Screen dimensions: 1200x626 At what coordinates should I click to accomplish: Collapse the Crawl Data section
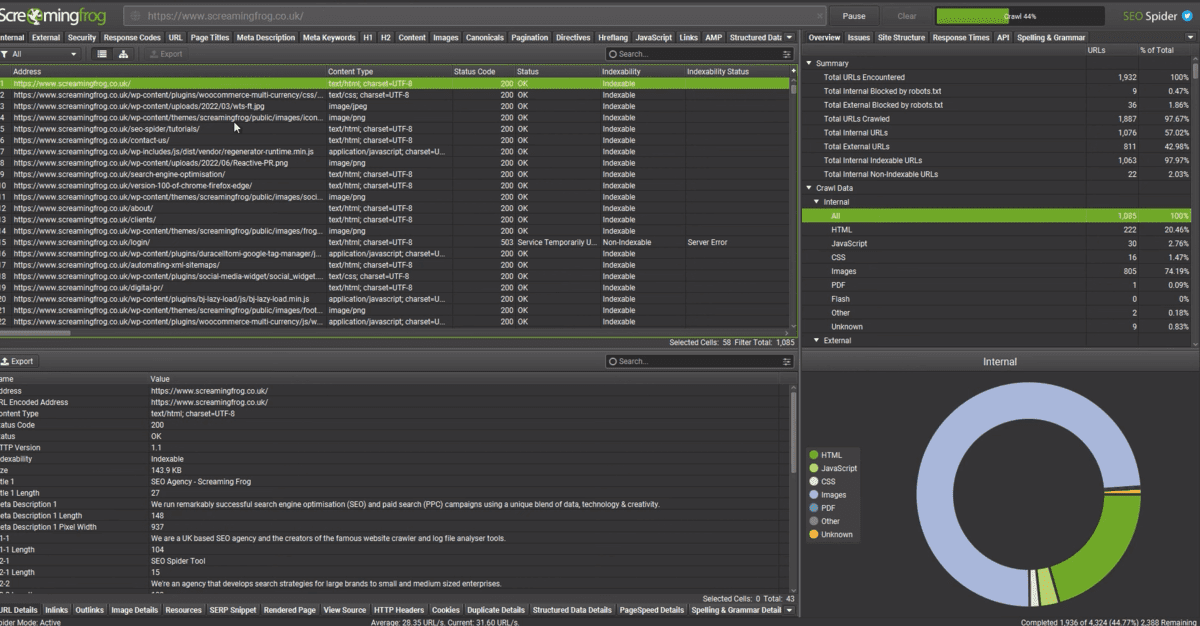click(810, 188)
